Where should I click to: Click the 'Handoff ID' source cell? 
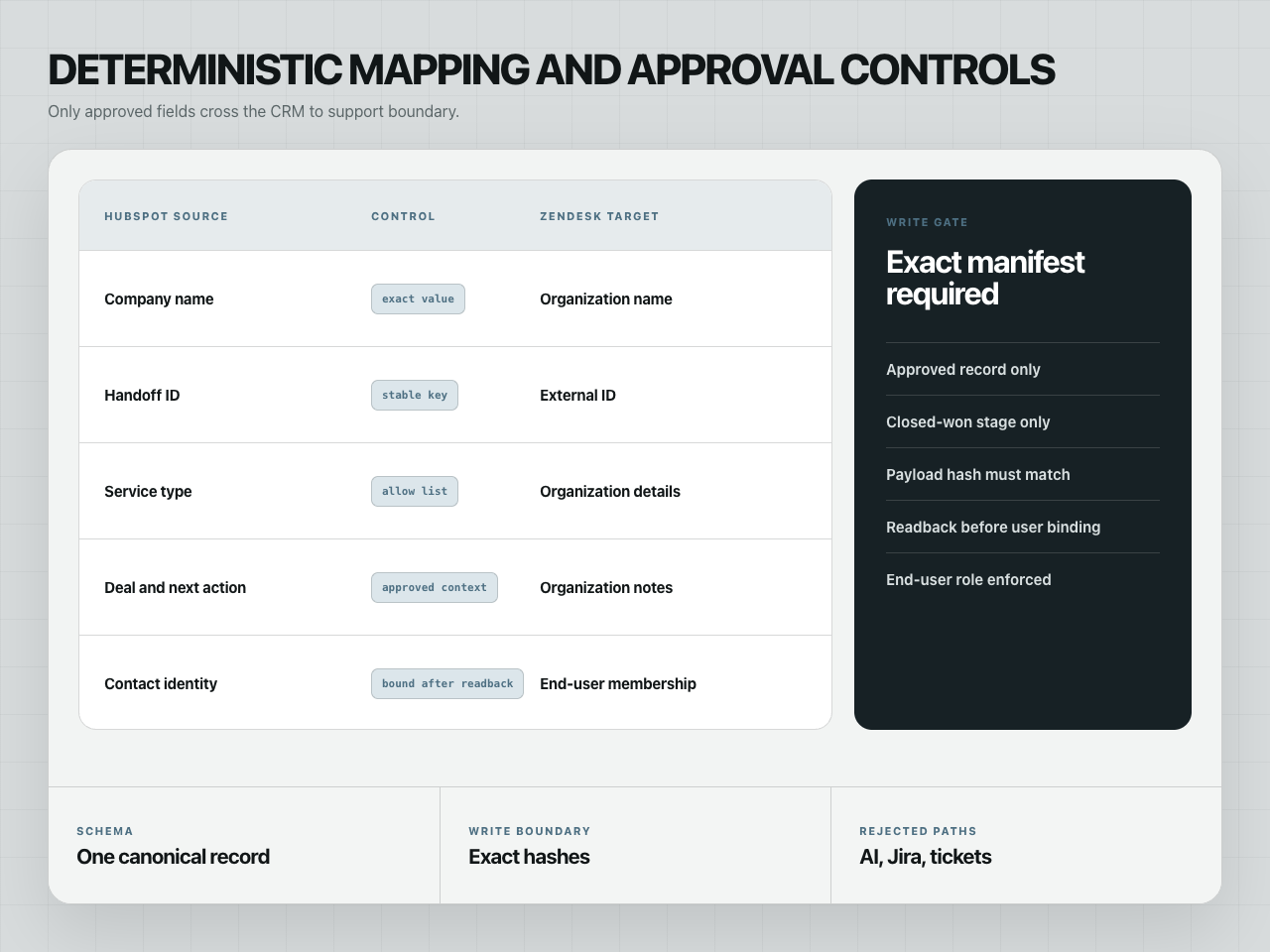(x=142, y=395)
